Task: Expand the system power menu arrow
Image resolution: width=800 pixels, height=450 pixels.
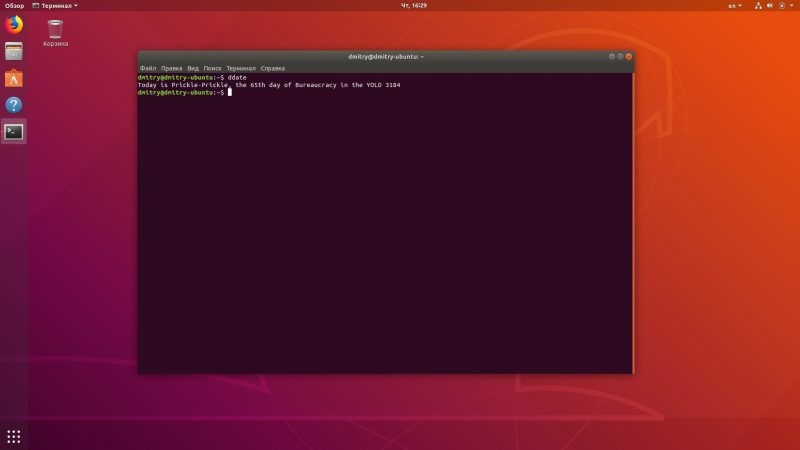Action: [x=792, y=6]
